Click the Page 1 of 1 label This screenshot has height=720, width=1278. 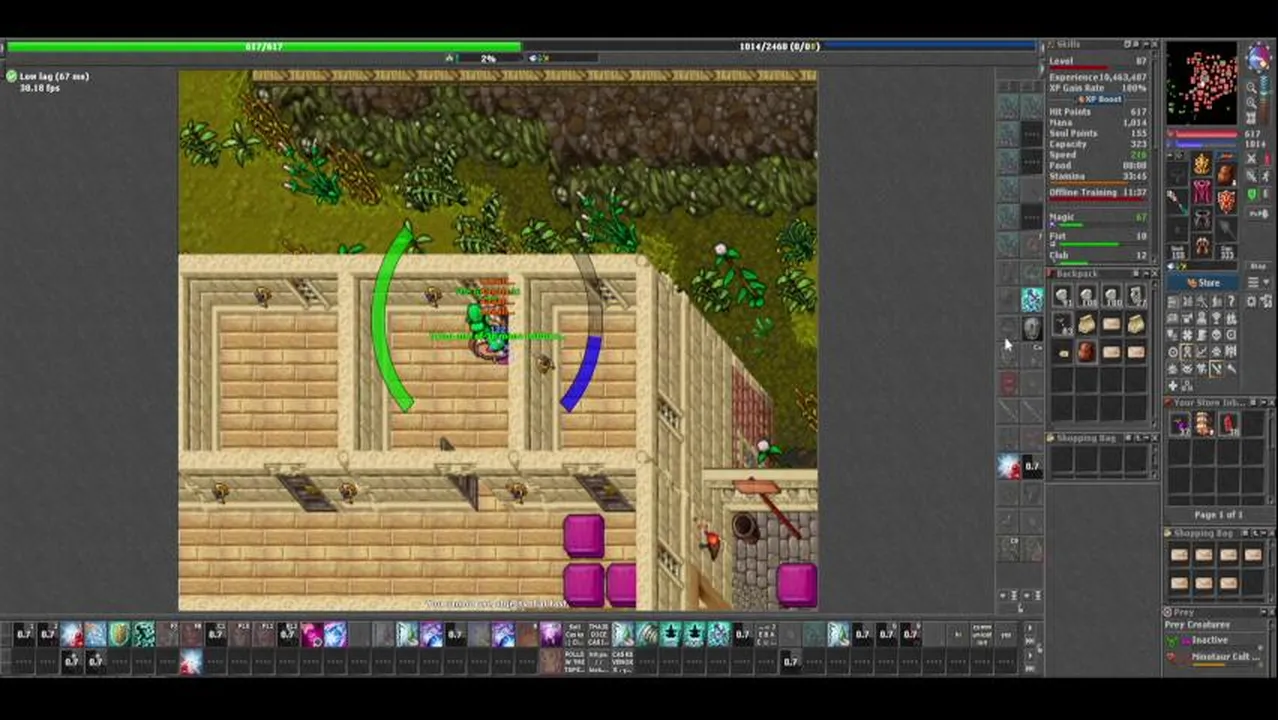1218,515
